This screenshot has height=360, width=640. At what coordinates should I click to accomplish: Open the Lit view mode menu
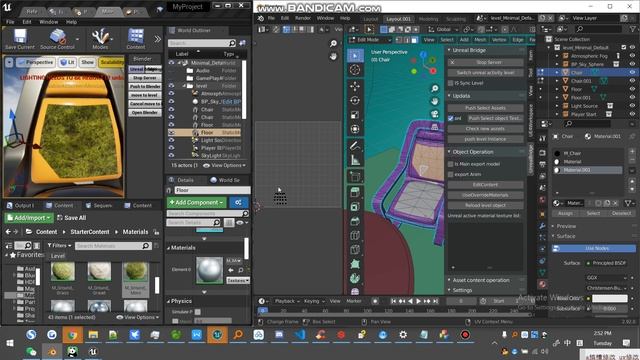(67, 62)
